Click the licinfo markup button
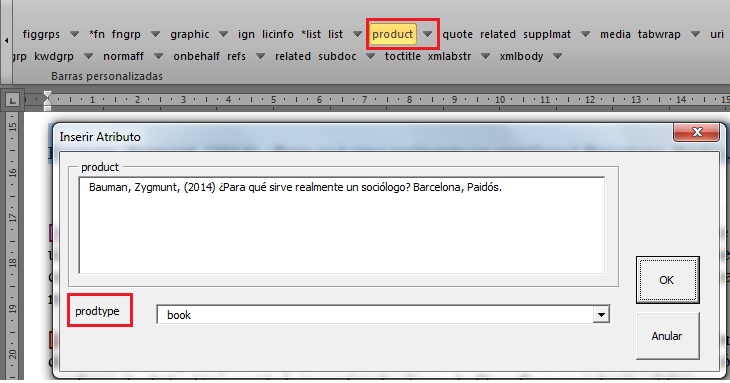730x383 pixels. [277, 34]
